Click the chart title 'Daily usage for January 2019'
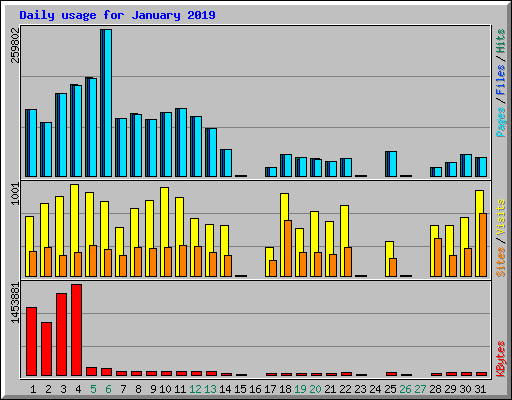 (x=117, y=15)
